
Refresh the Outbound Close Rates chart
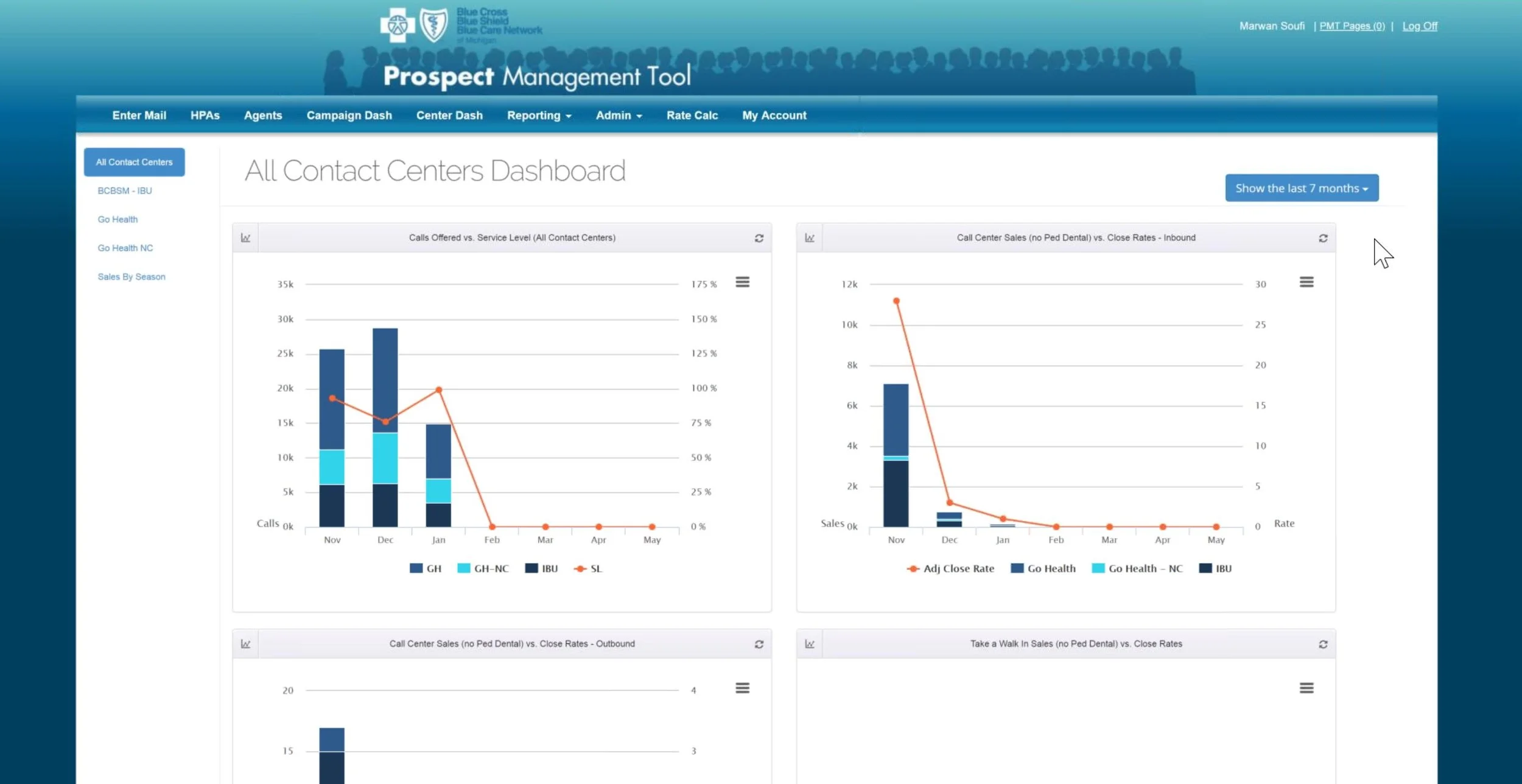[x=759, y=644]
